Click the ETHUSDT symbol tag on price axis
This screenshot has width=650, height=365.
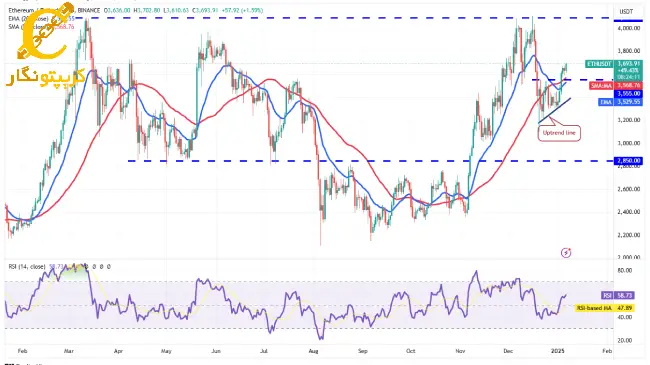coord(599,64)
